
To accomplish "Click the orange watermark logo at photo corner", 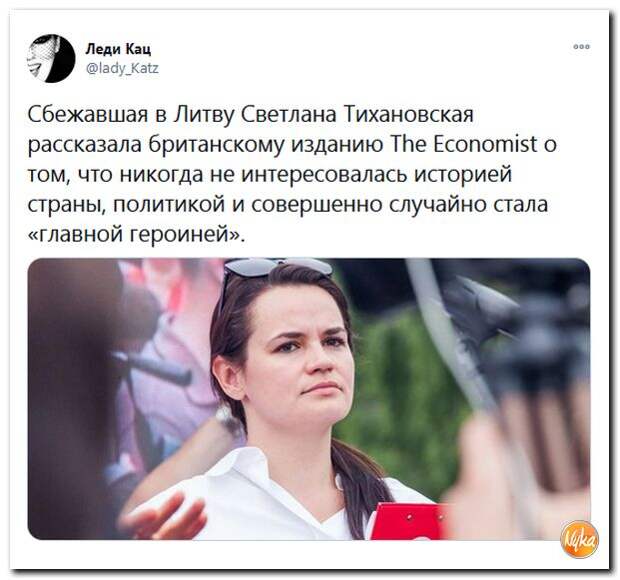I will coord(580,539).
